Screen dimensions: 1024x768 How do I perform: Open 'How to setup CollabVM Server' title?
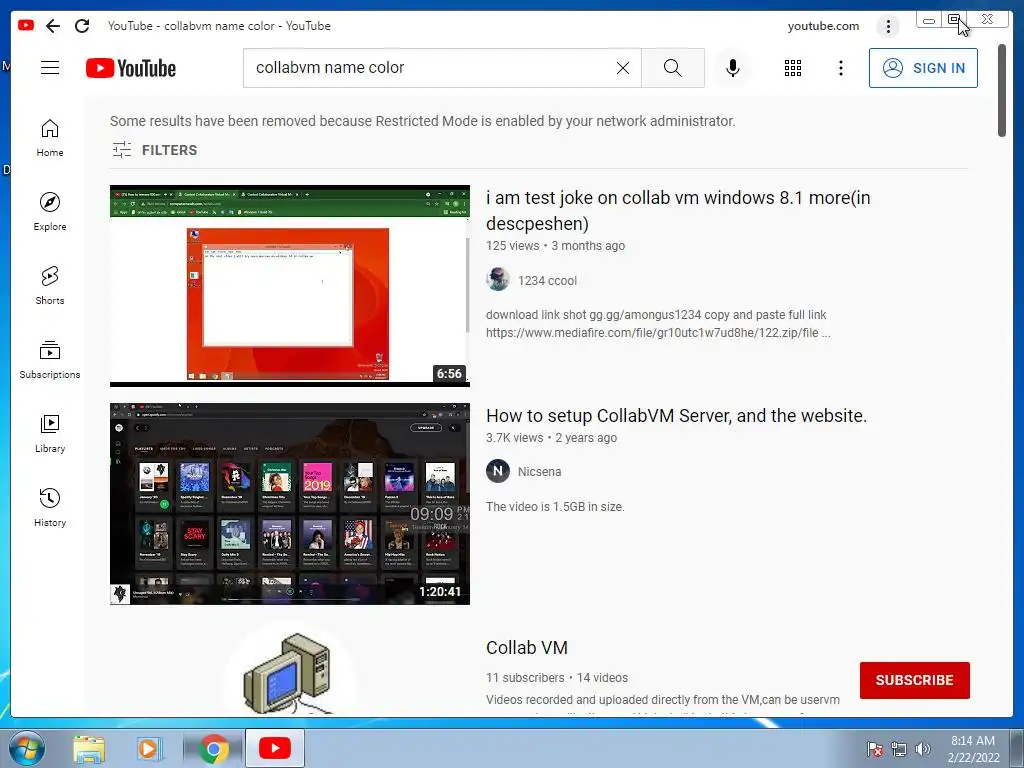(677, 415)
